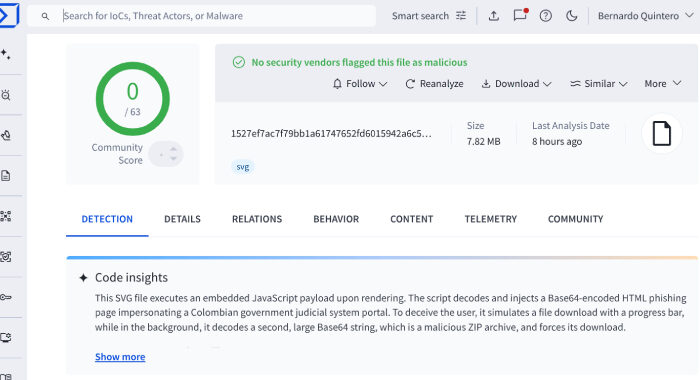Vote up on Community Score
This screenshot has height=380, width=700.
[x=173, y=149]
